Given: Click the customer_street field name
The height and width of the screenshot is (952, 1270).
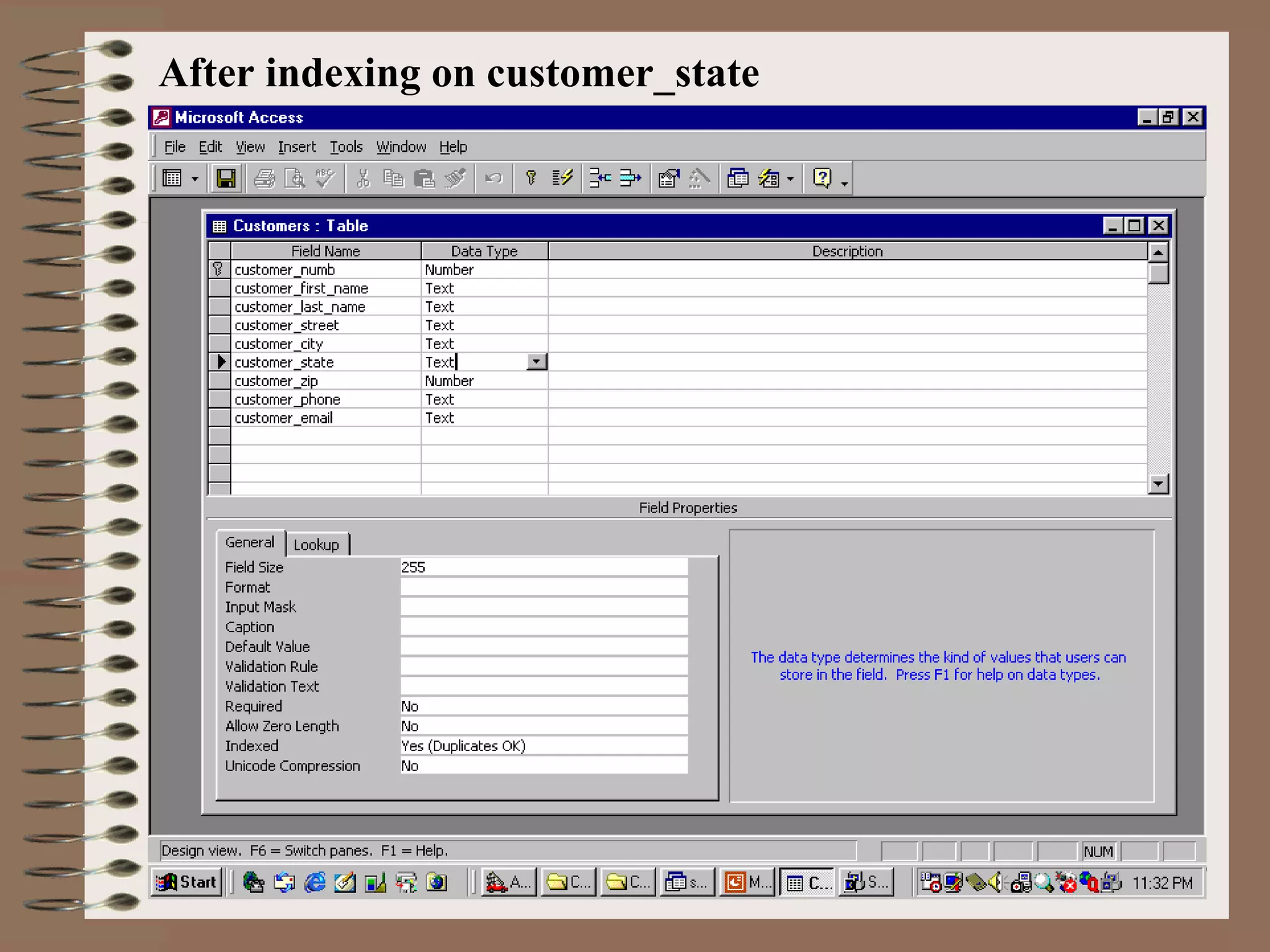Looking at the screenshot, I should pyautogui.click(x=286, y=325).
